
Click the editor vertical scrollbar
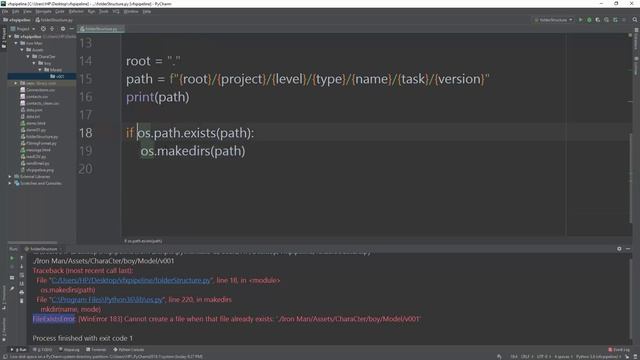pyautogui.click(x=630, y=178)
